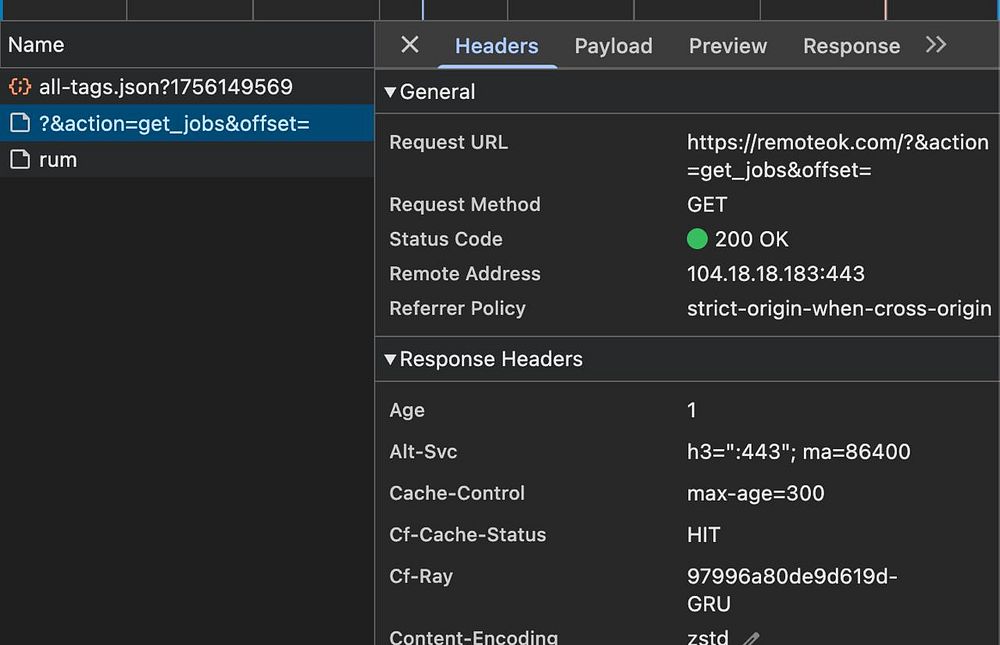The height and width of the screenshot is (645, 1000).
Task: Select the all-tags.json request
Action: tap(165, 87)
